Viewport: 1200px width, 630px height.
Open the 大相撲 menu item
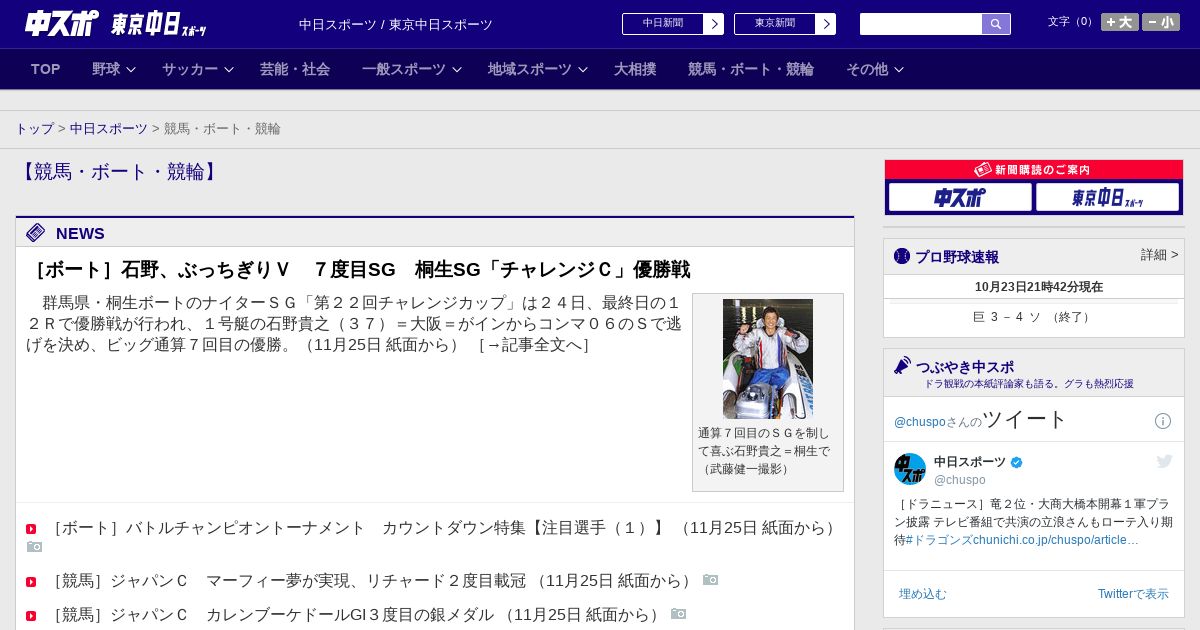(x=635, y=69)
